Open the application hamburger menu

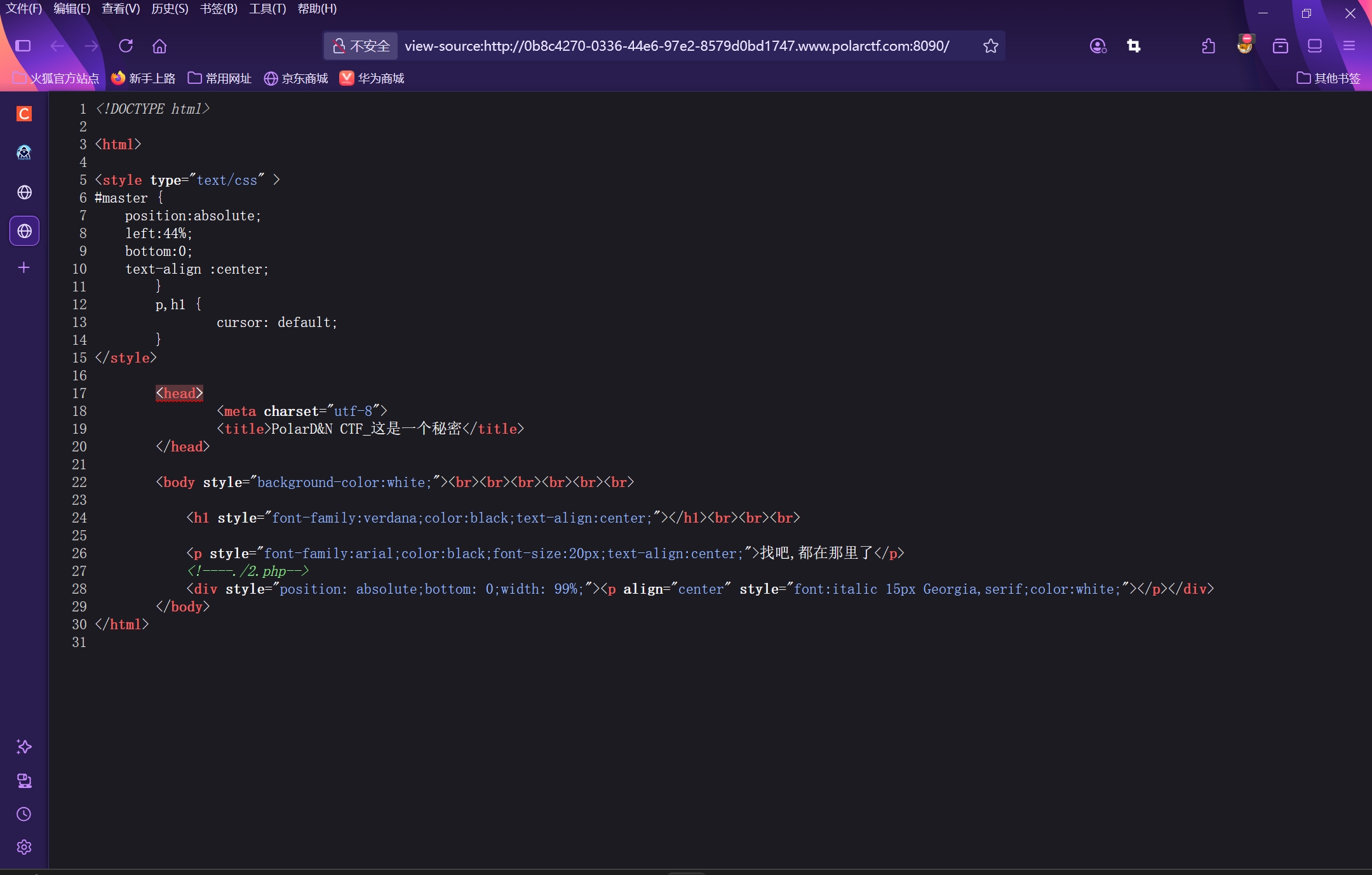[1349, 46]
